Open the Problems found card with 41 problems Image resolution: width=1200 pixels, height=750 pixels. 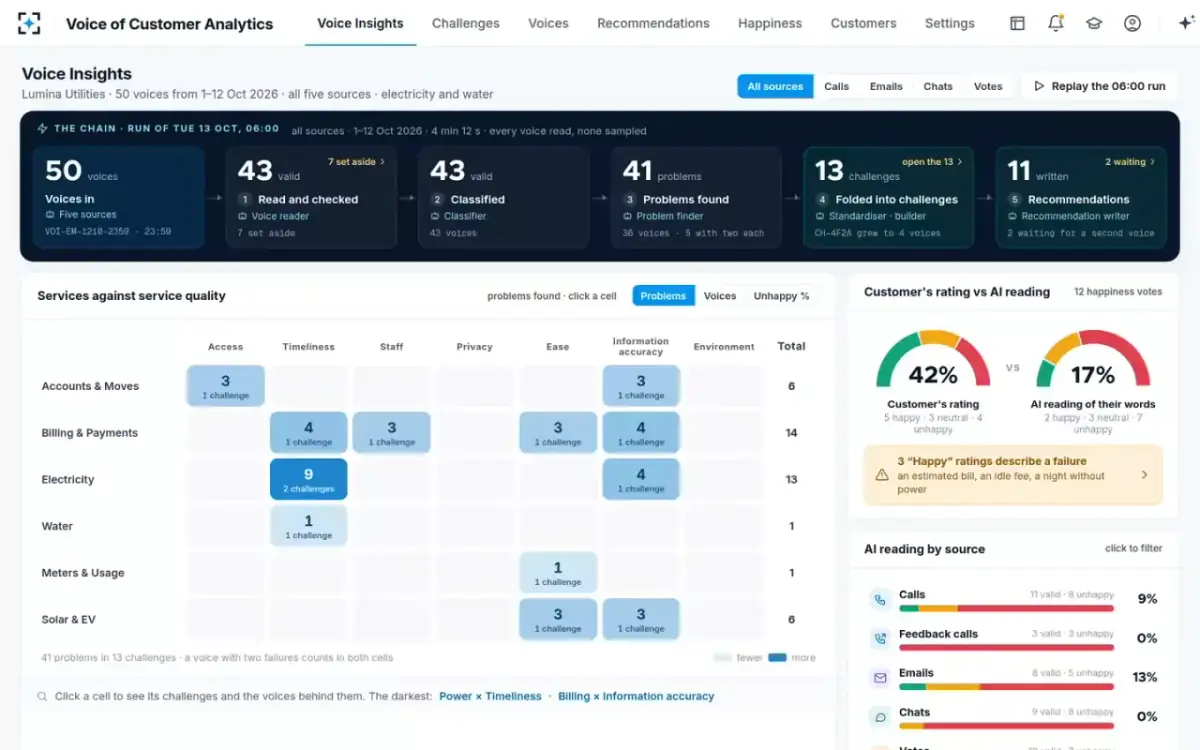(x=696, y=197)
